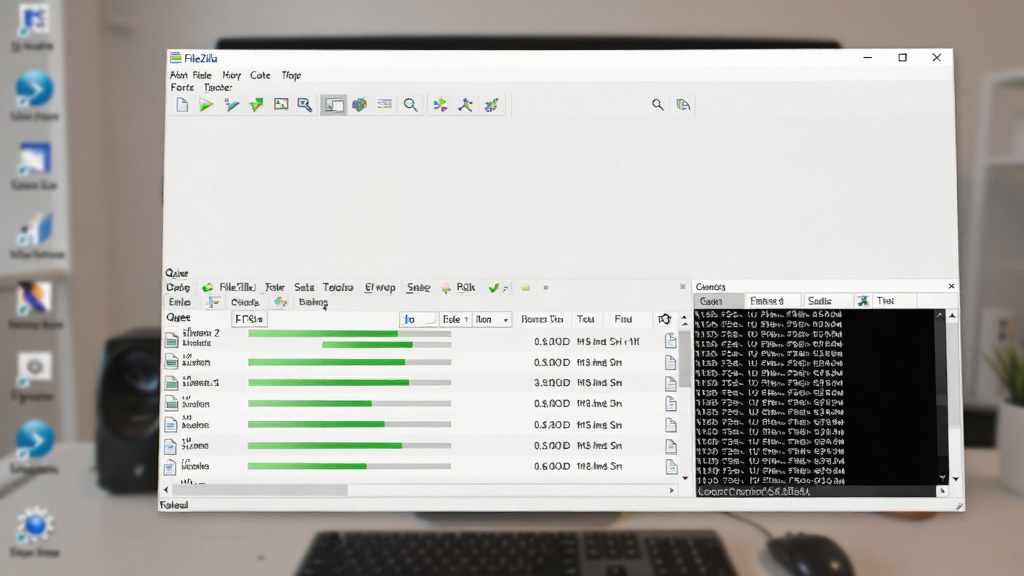Screen dimensions: 1024x576
Task: Open the "Ron" dropdown in the queue header
Action: coord(491,319)
